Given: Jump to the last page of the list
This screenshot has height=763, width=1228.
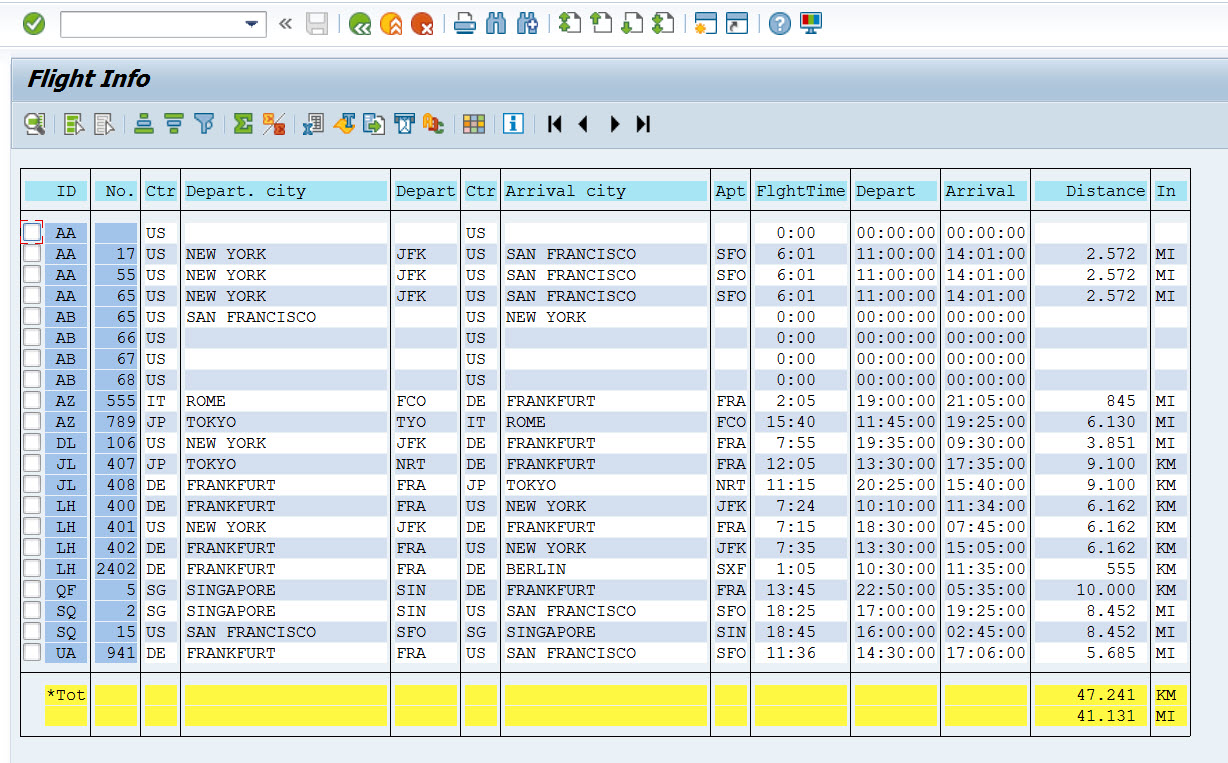Looking at the screenshot, I should [x=643, y=124].
